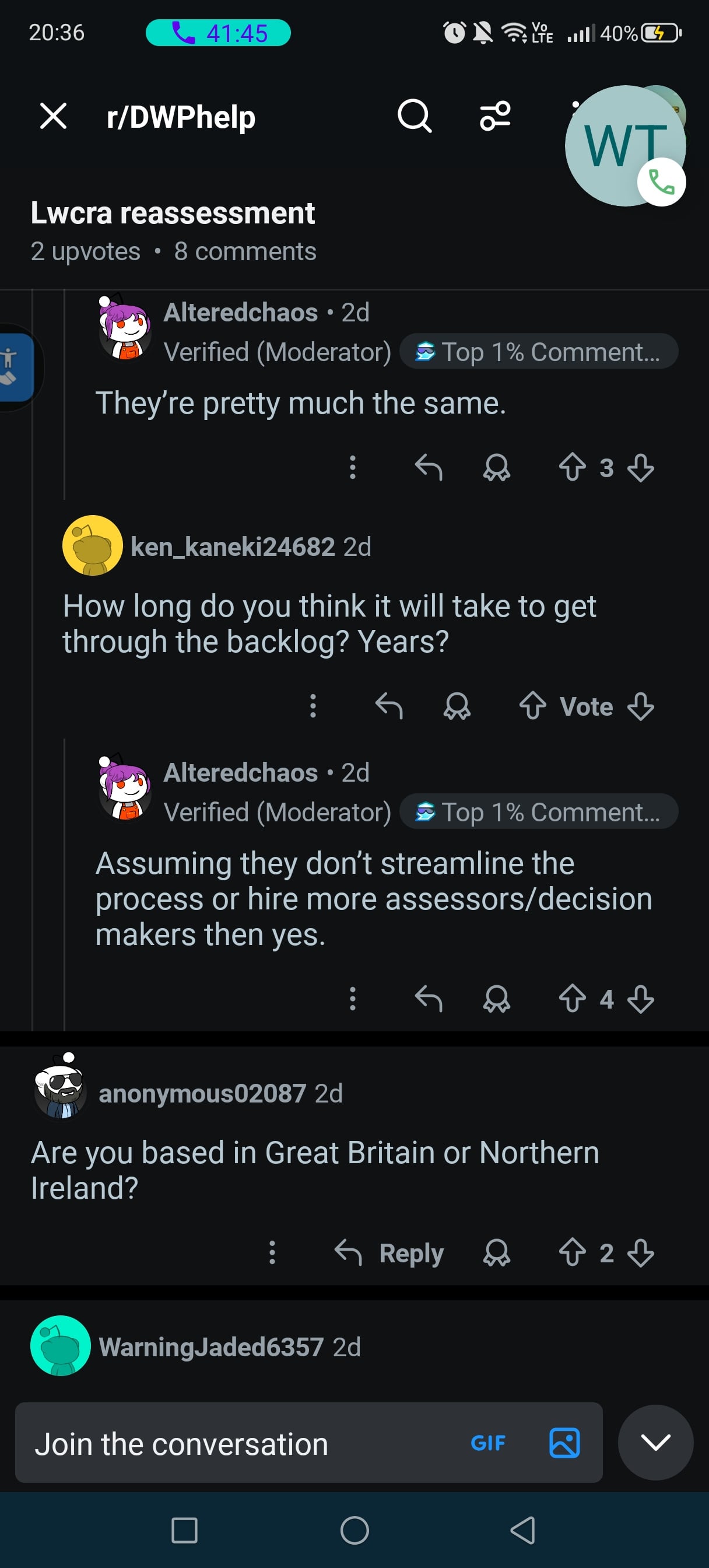Tap the GIF button in comment box
This screenshot has width=709, height=1568.
(x=487, y=1442)
